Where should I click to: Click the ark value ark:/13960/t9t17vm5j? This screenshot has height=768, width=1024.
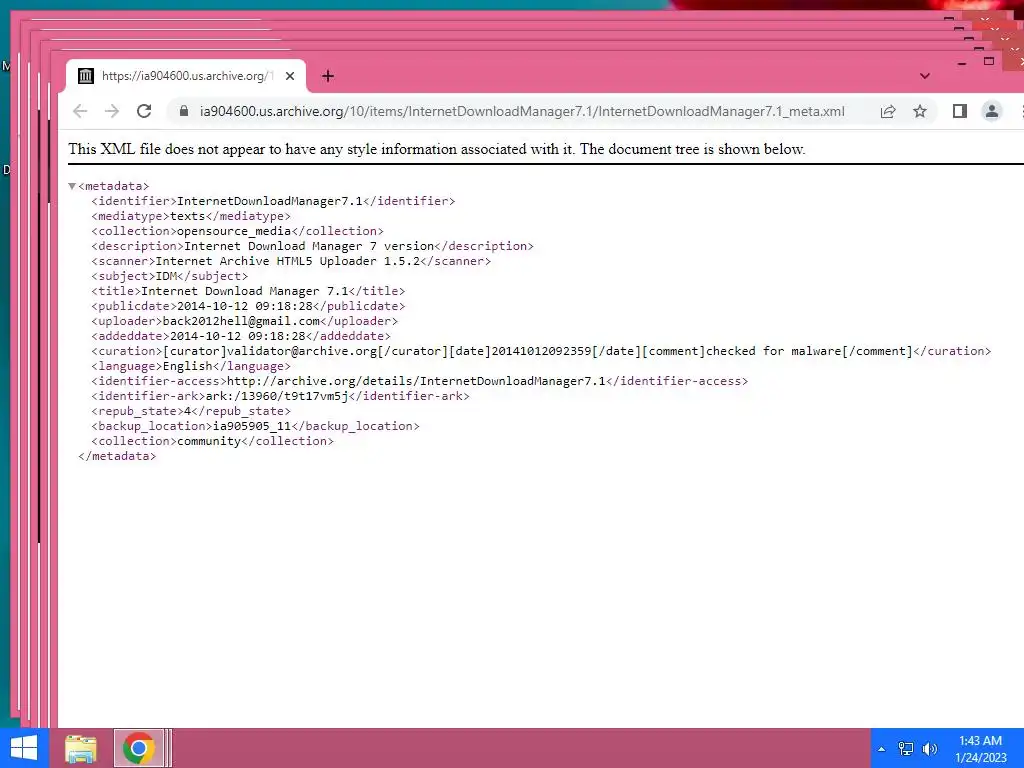277,396
